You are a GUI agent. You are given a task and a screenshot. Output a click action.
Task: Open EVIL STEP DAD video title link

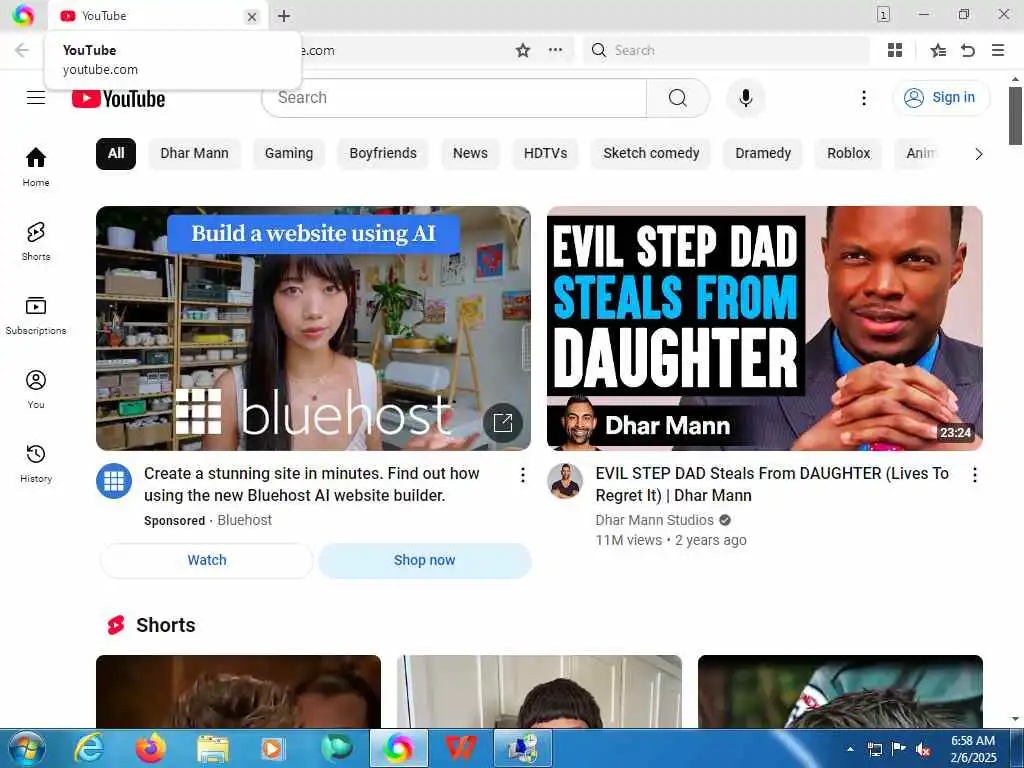pyautogui.click(x=772, y=484)
